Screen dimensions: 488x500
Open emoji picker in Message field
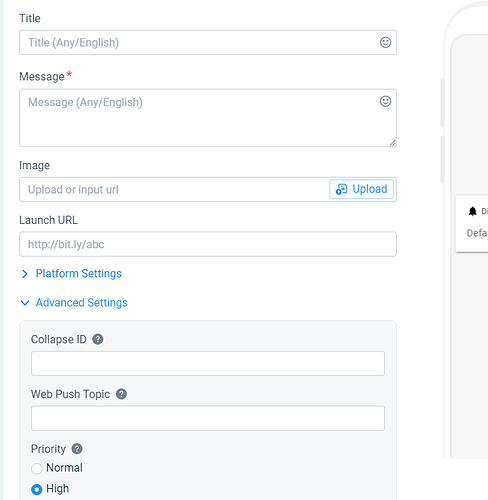(x=385, y=101)
